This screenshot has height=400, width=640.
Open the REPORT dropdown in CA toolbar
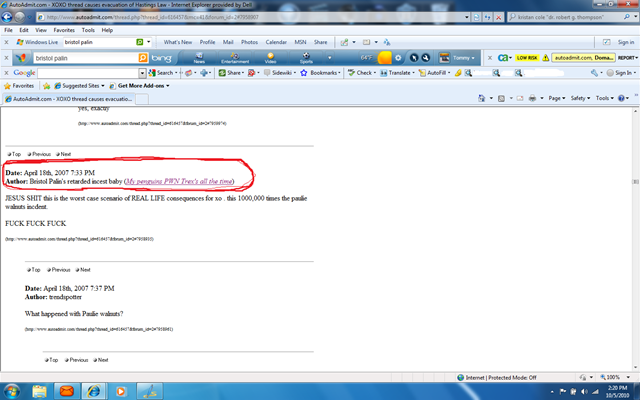pyautogui.click(x=628, y=58)
